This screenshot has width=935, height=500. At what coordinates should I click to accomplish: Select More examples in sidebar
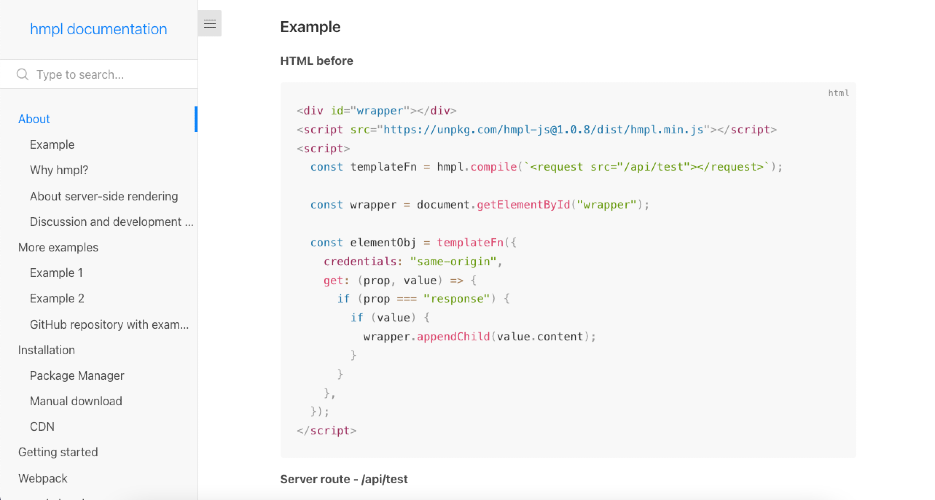[x=58, y=247]
